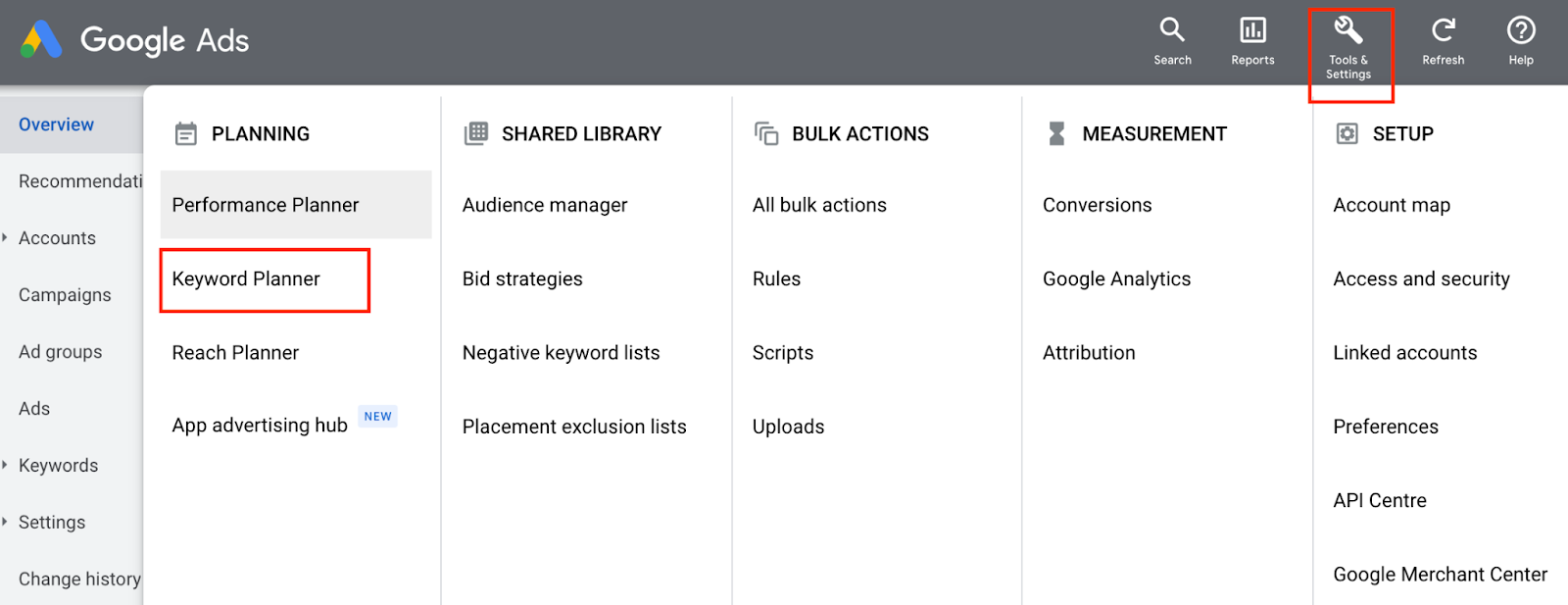Image resolution: width=1568 pixels, height=605 pixels.
Task: Open Account map
Action: 1392,205
